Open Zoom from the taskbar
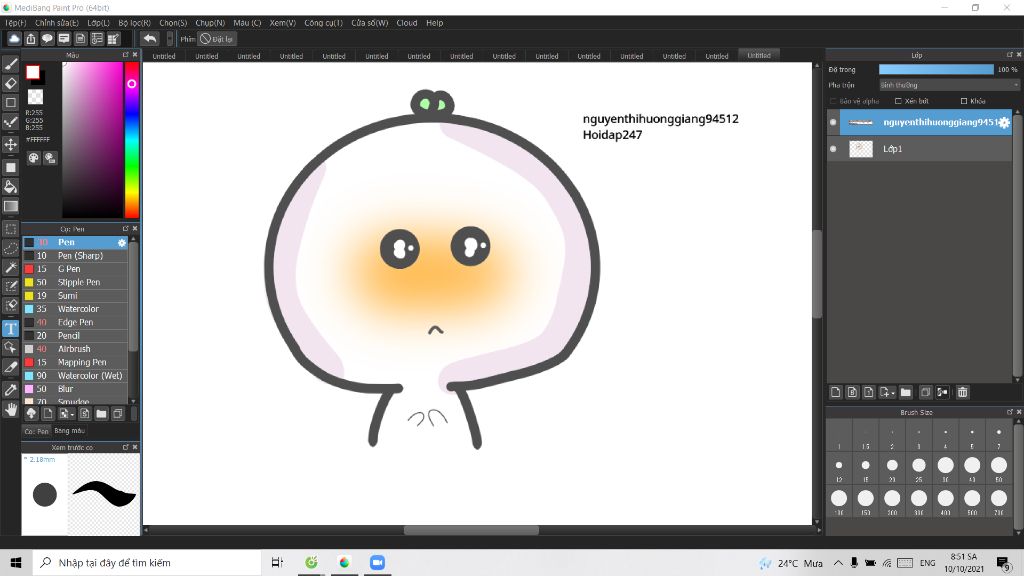This screenshot has width=1024, height=576. (x=377, y=562)
